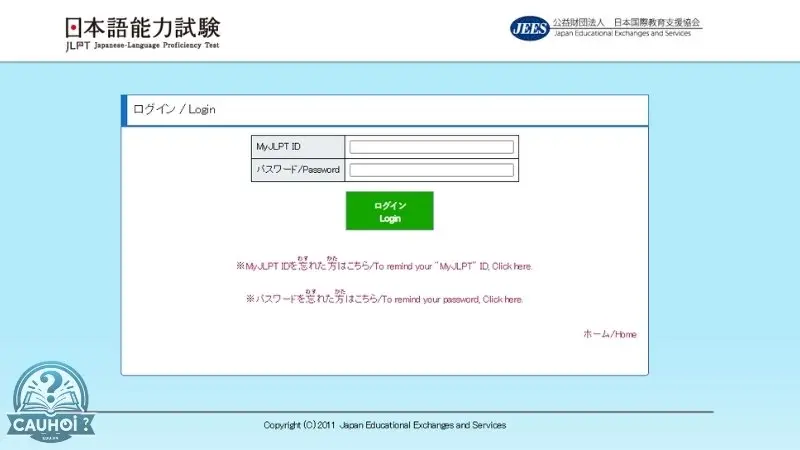Click the MyJLPT ID input field
This screenshot has height=450, width=800.
pos(431,147)
